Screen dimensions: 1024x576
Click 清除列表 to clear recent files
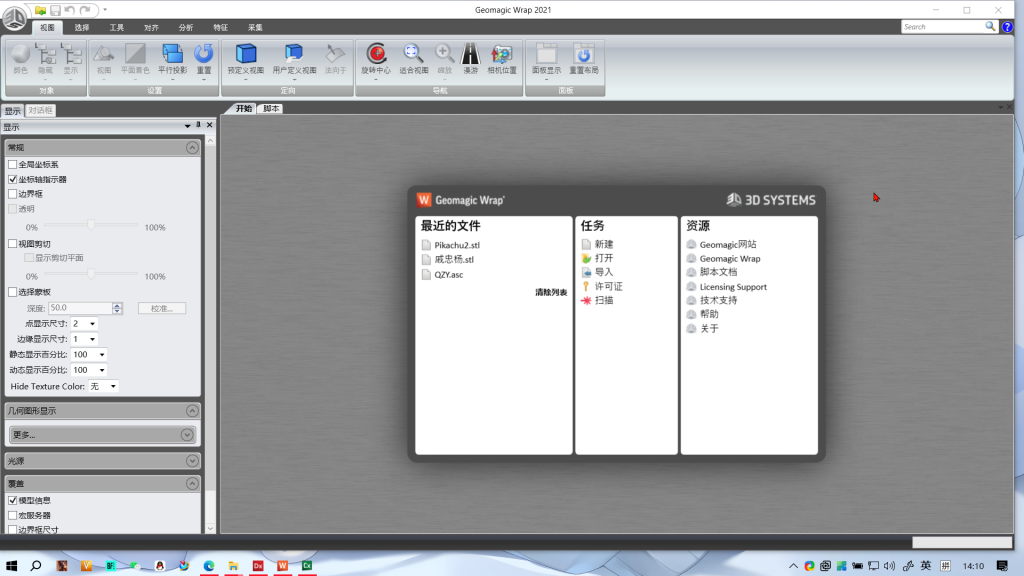point(551,293)
